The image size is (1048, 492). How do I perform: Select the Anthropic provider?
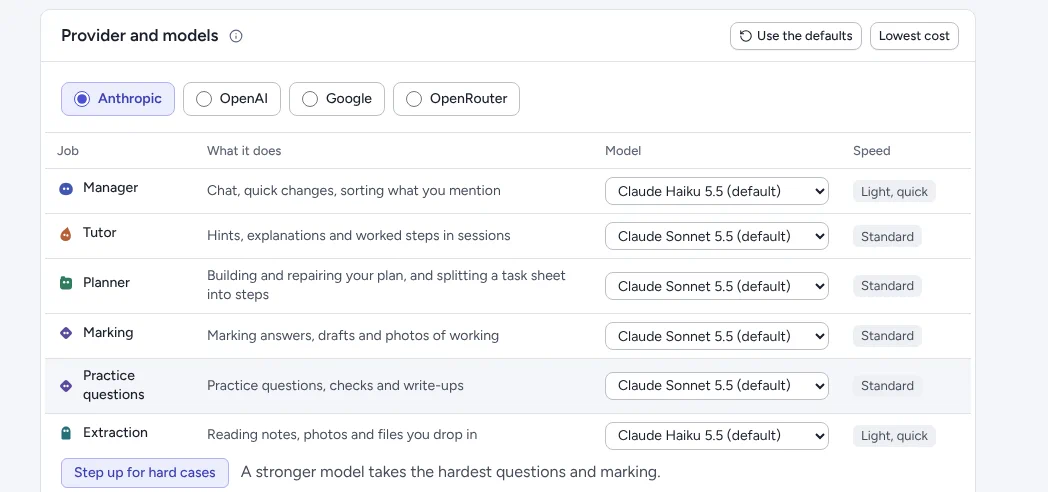point(118,99)
